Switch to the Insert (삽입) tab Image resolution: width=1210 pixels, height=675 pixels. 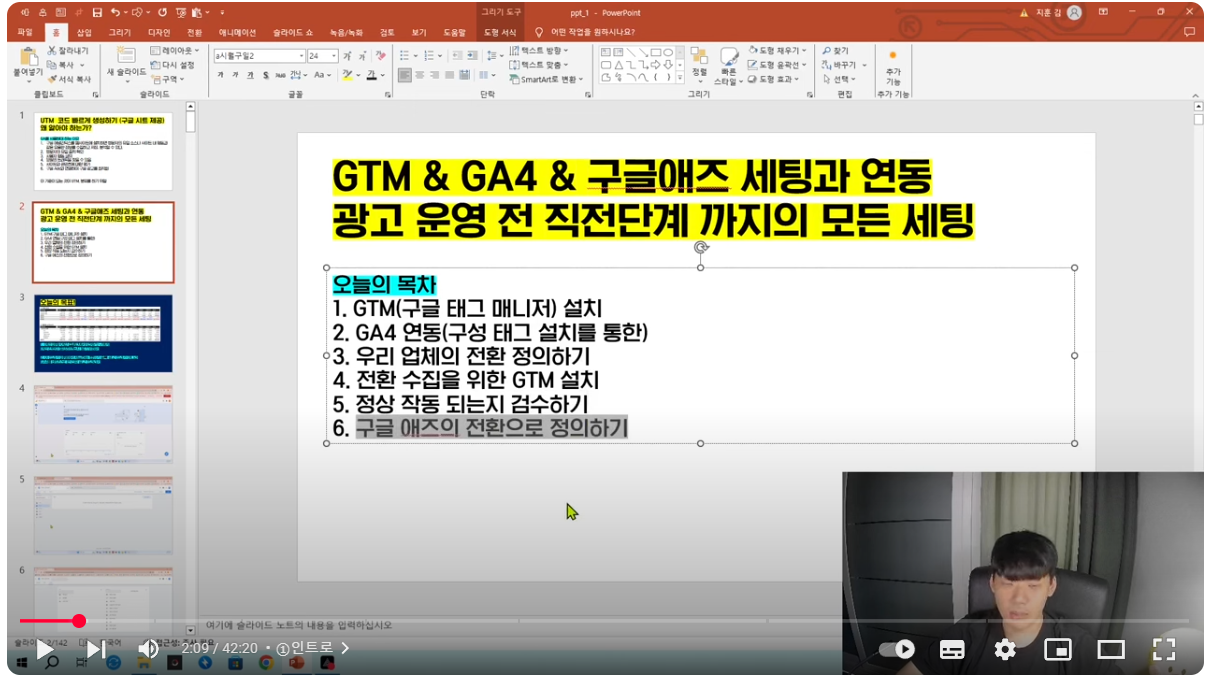[84, 32]
